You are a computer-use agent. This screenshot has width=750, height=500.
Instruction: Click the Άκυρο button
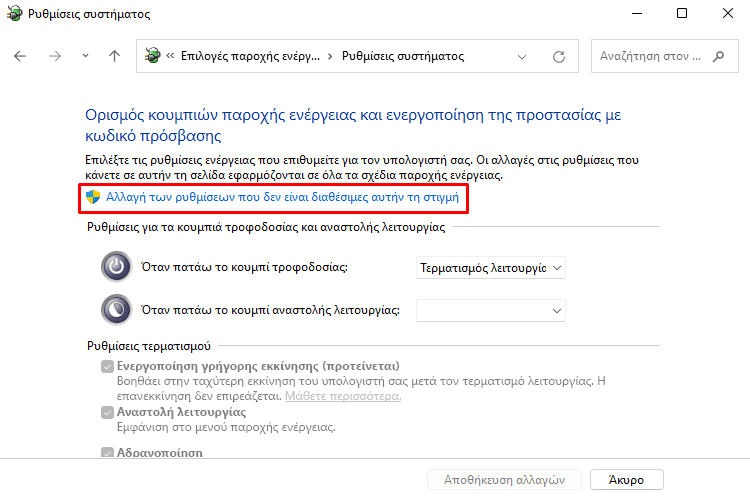(x=627, y=480)
